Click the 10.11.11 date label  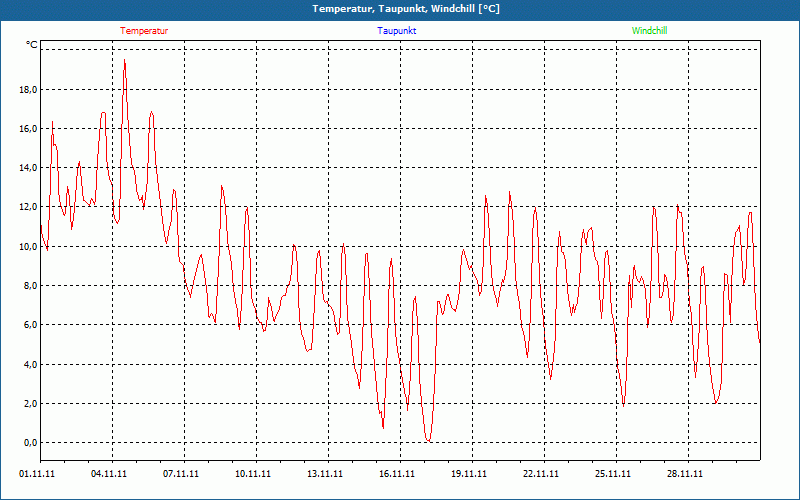[253, 474]
